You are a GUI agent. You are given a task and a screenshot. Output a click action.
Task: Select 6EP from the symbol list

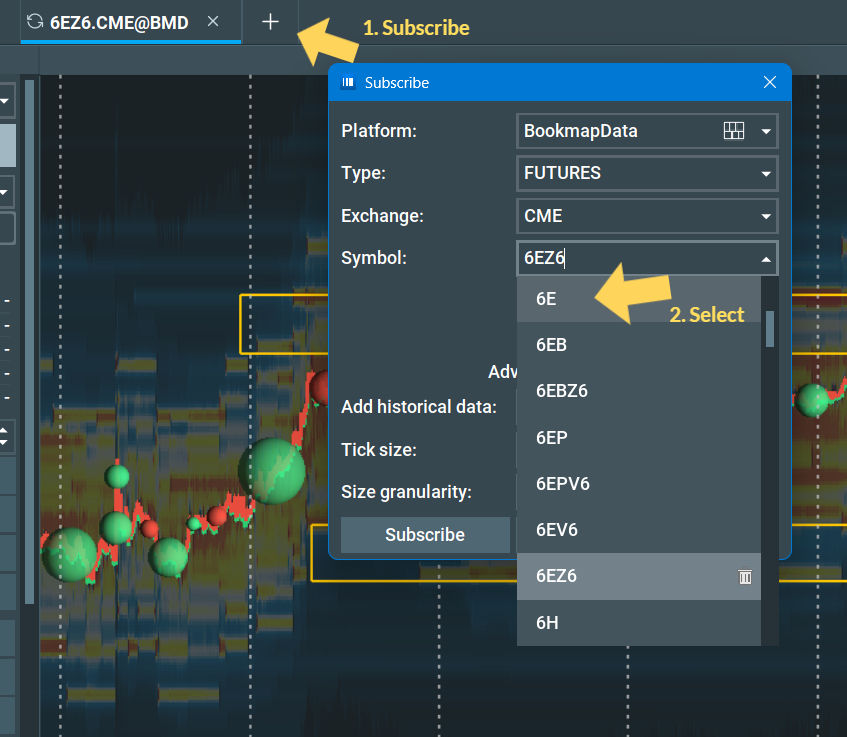tap(638, 438)
